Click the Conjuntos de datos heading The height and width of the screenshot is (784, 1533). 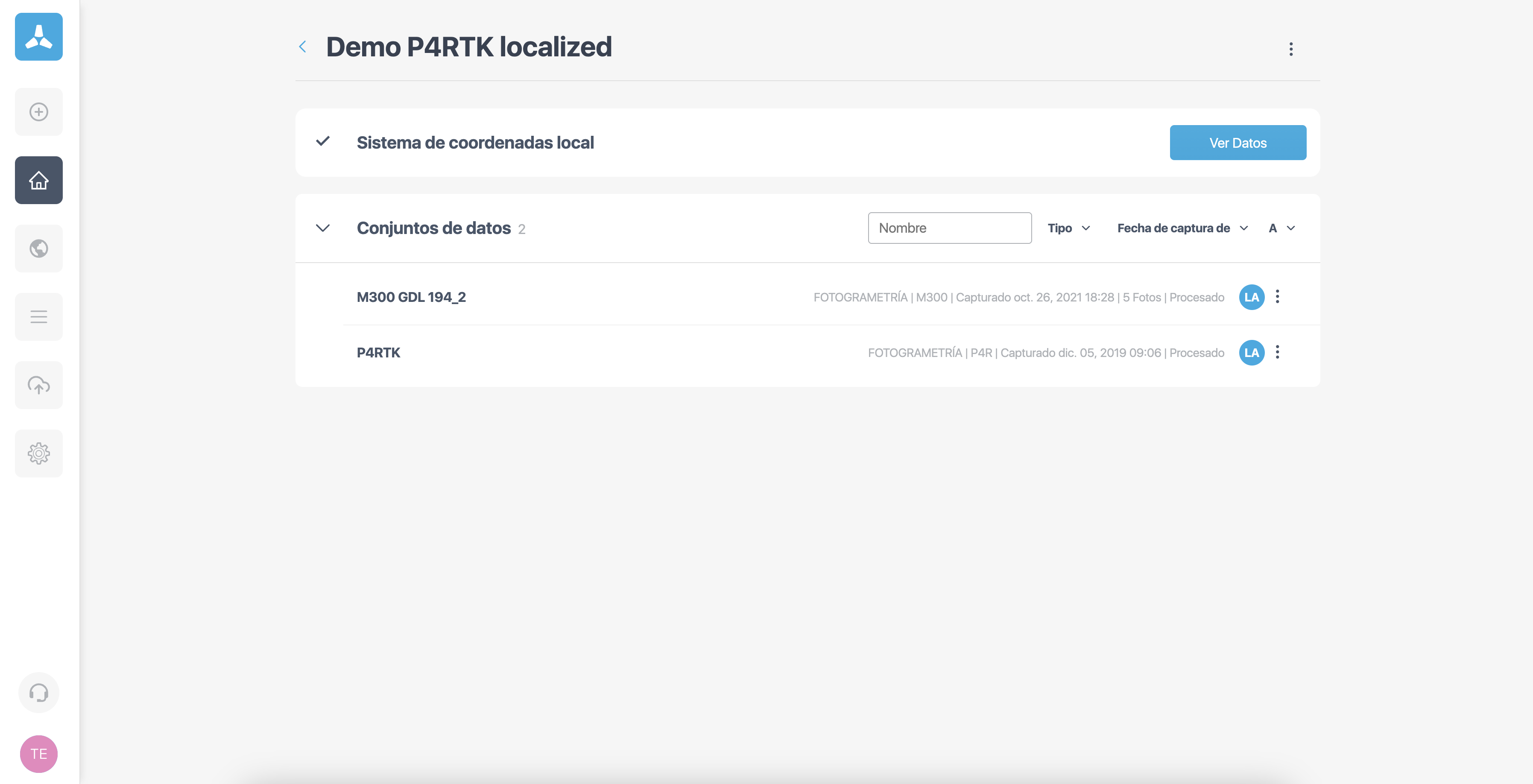click(x=434, y=228)
